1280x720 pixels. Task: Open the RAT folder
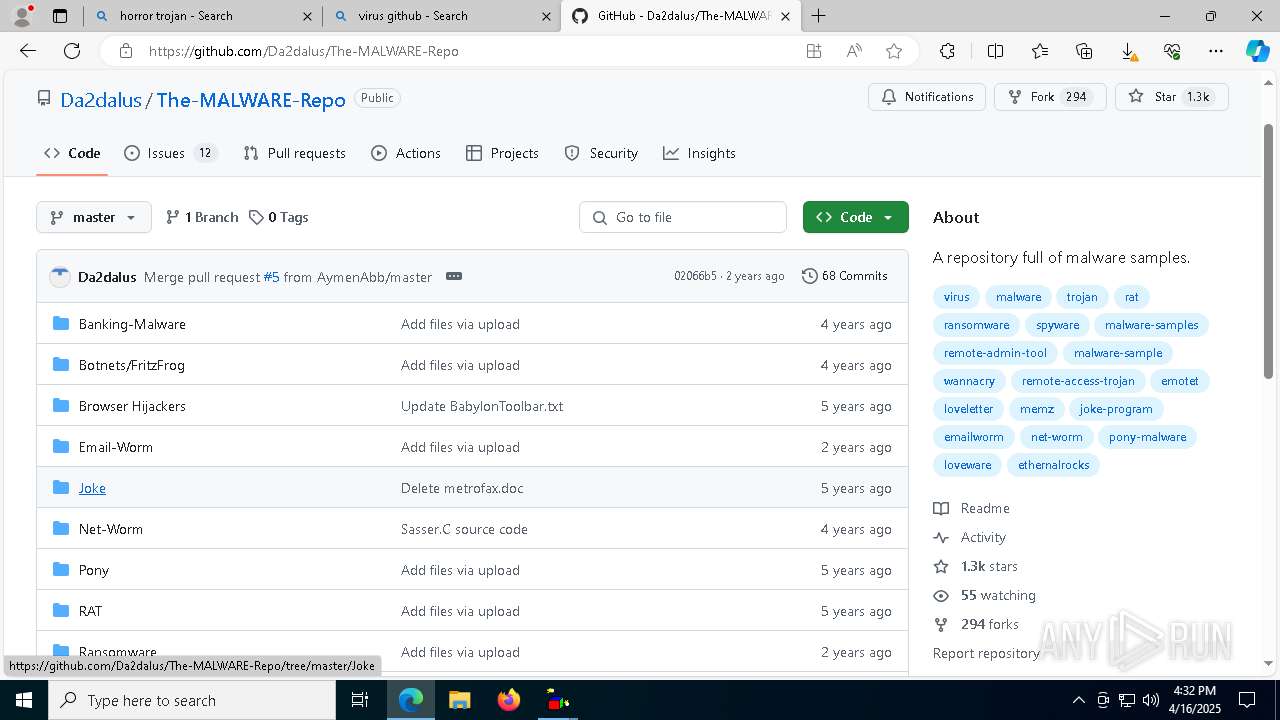click(x=90, y=611)
